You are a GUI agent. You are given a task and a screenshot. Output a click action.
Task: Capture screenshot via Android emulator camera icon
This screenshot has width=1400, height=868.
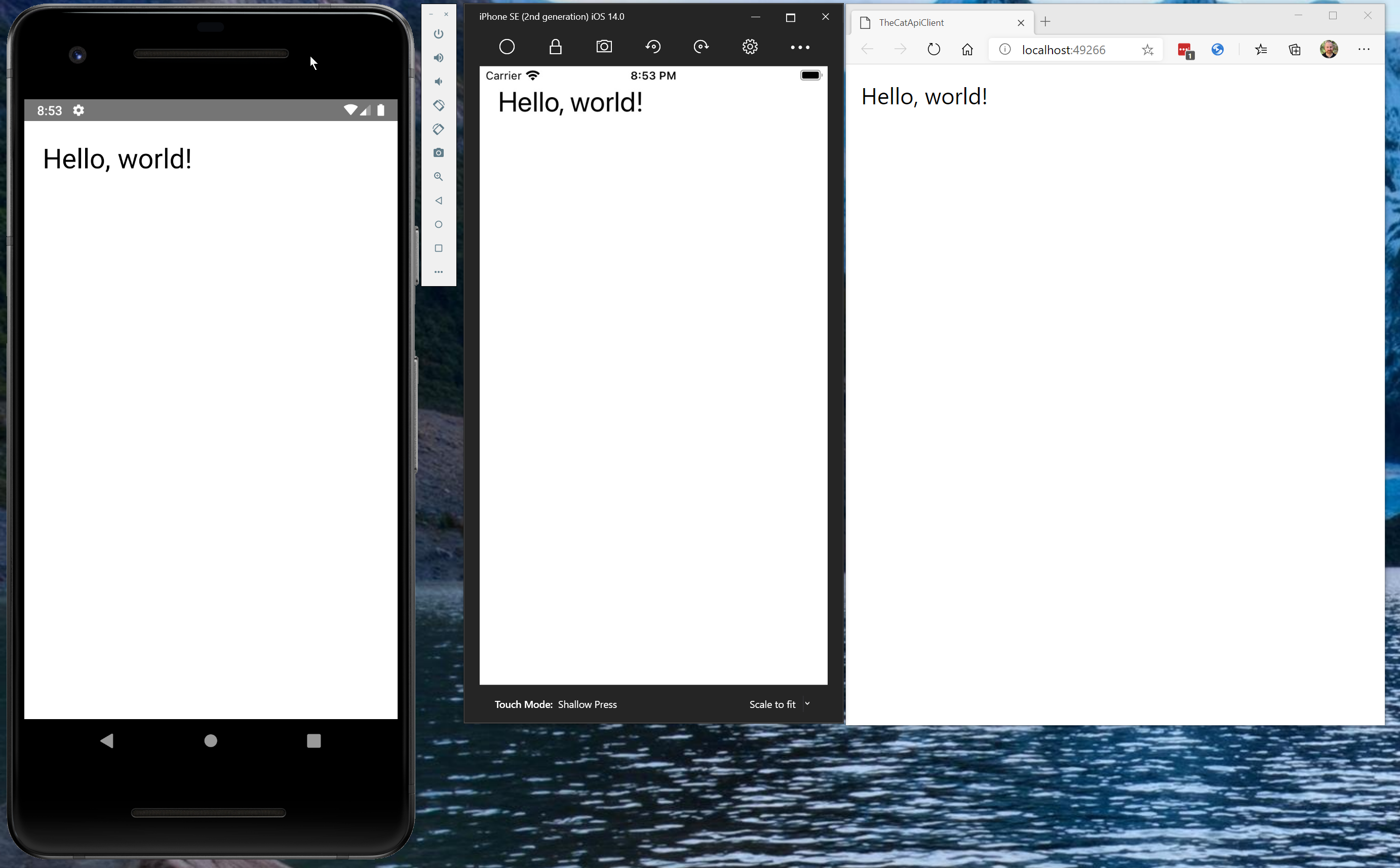439,153
